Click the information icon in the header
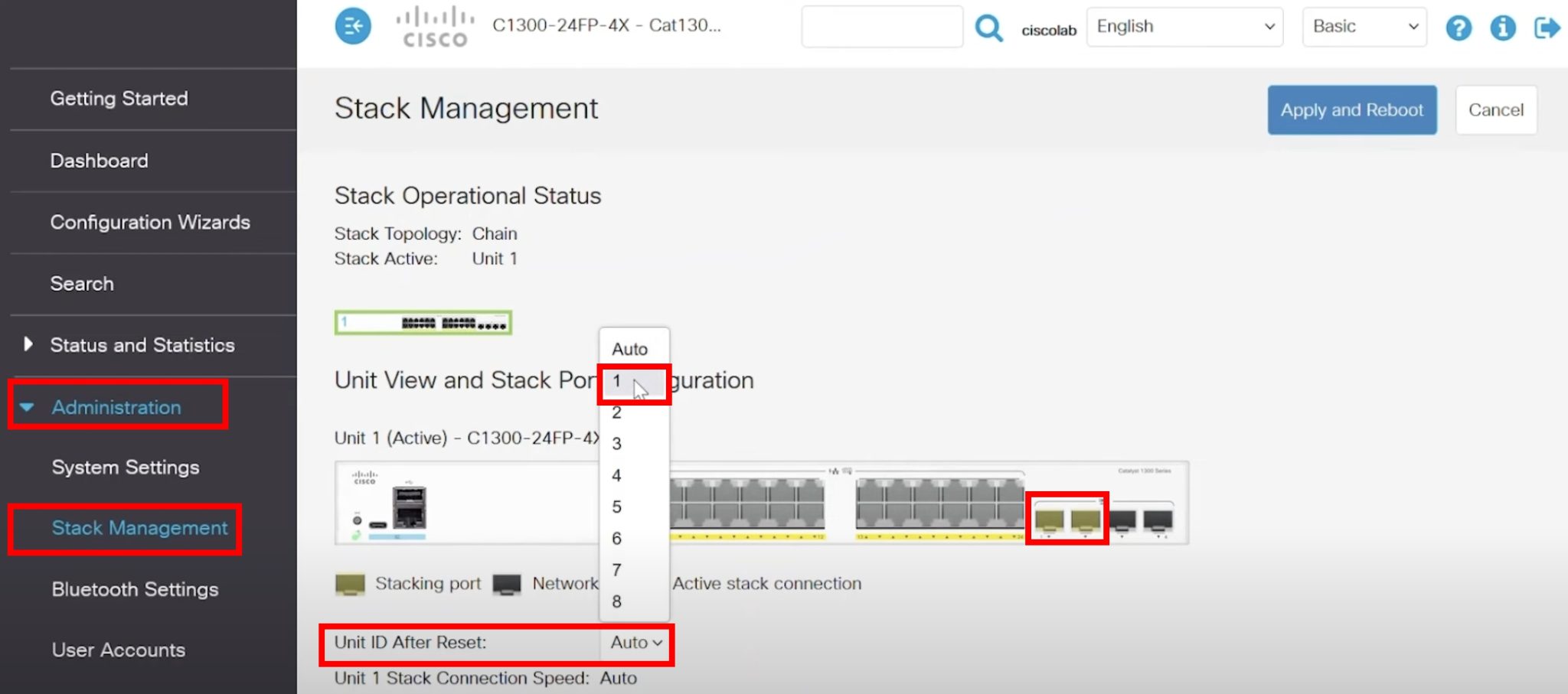 point(1503,28)
